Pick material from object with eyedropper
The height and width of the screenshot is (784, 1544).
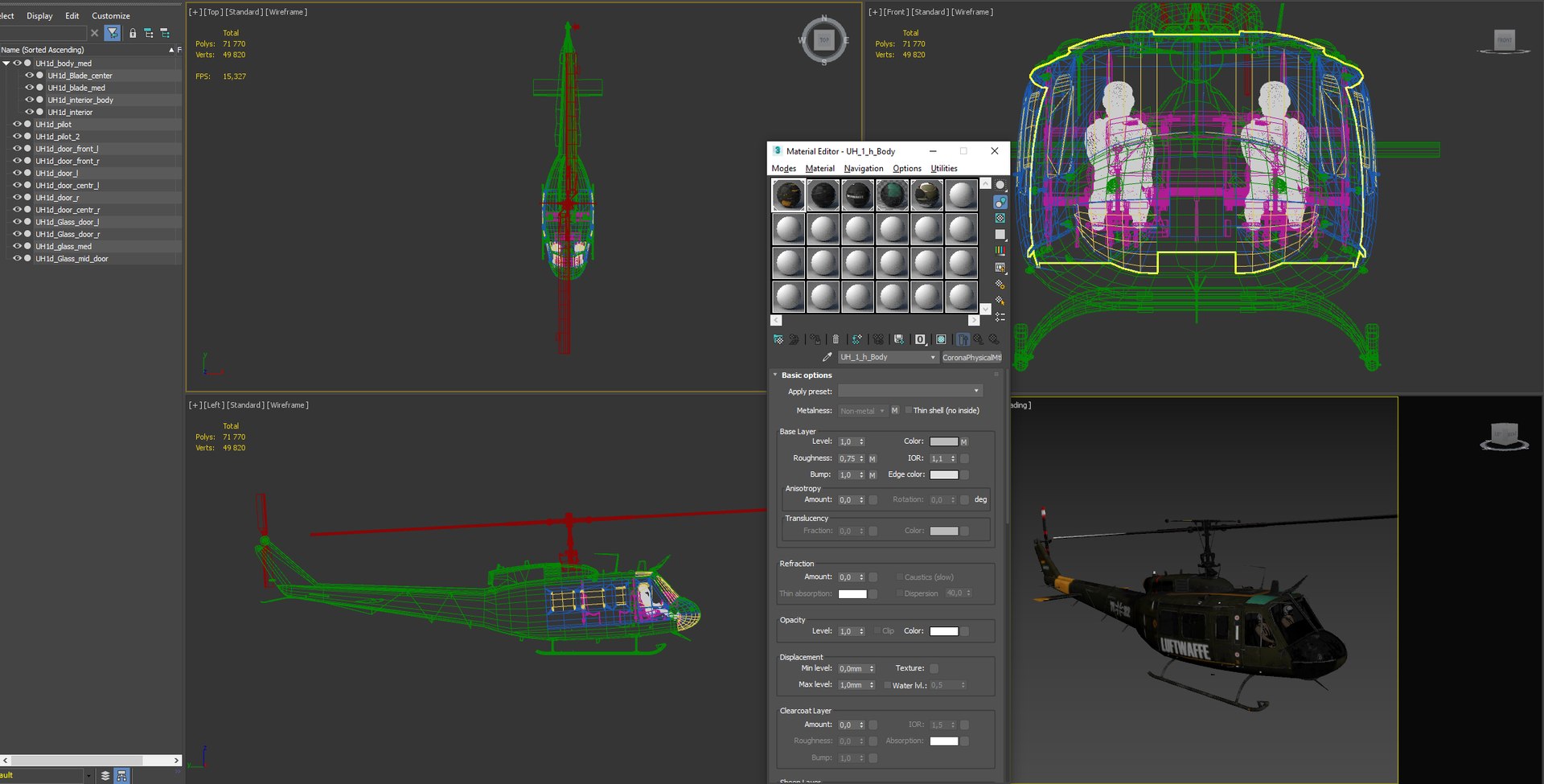(x=827, y=357)
